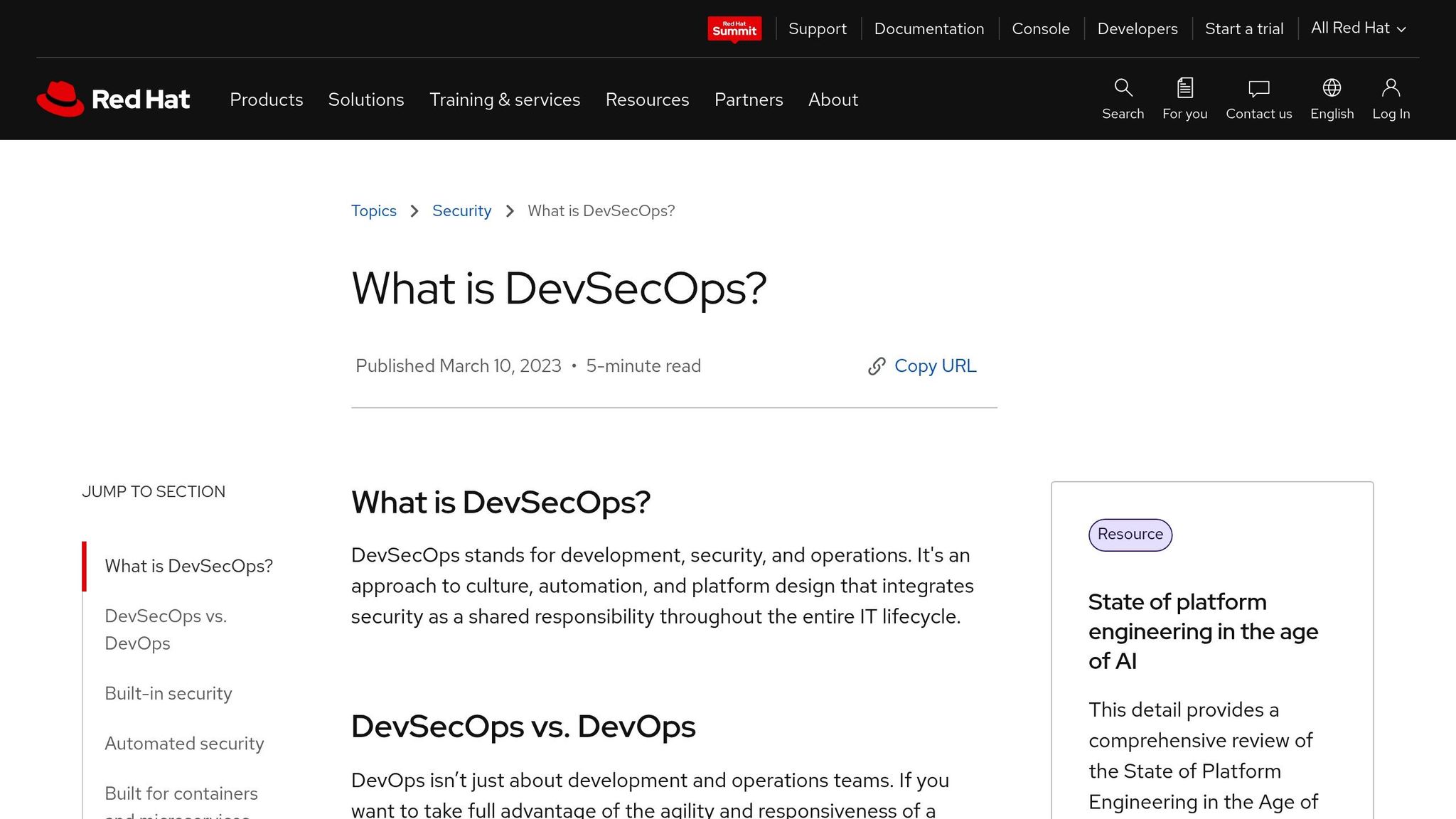Open the Products menu
The height and width of the screenshot is (819, 1456).
click(267, 100)
